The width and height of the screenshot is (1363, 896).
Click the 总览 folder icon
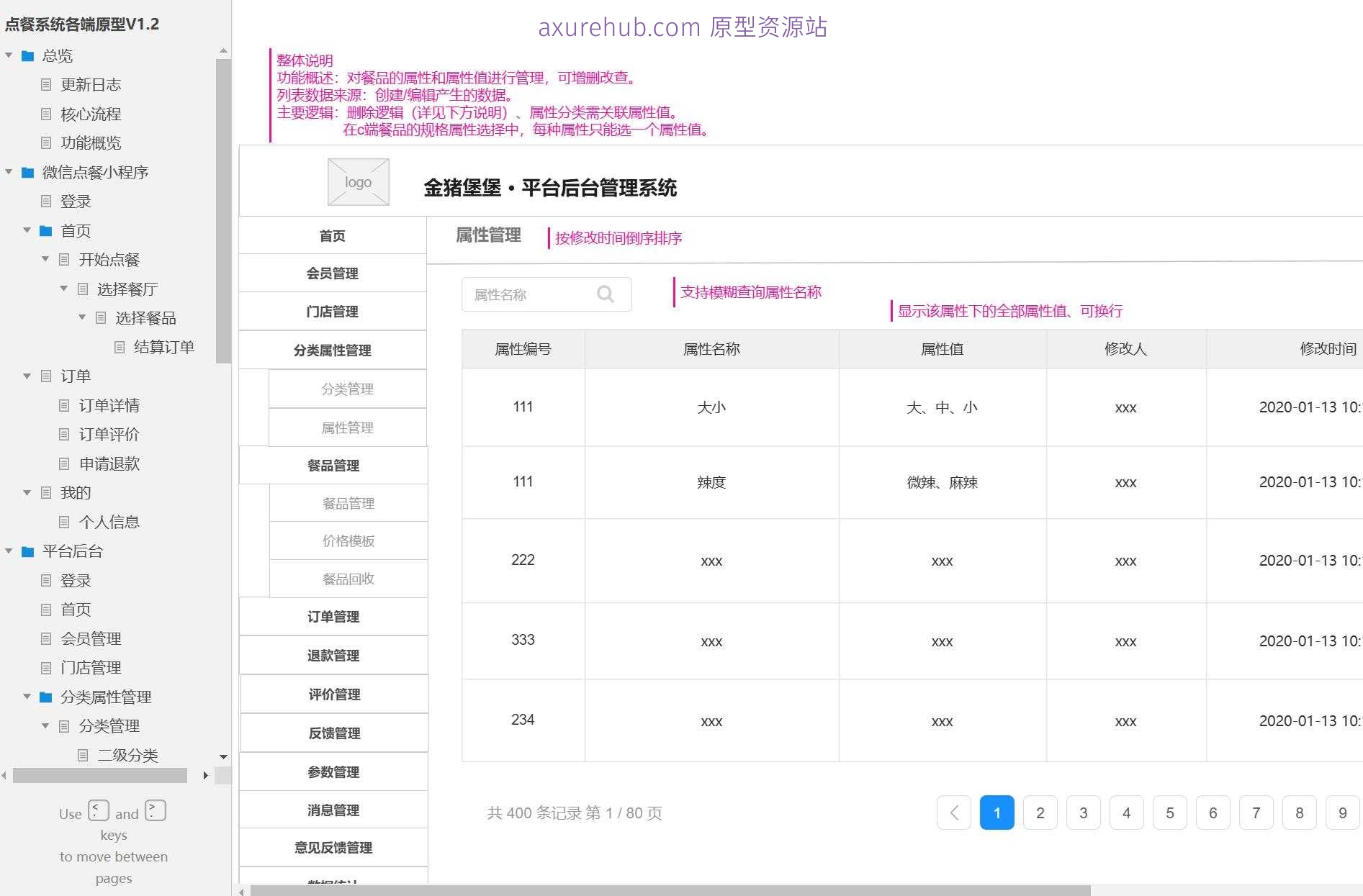(x=28, y=56)
